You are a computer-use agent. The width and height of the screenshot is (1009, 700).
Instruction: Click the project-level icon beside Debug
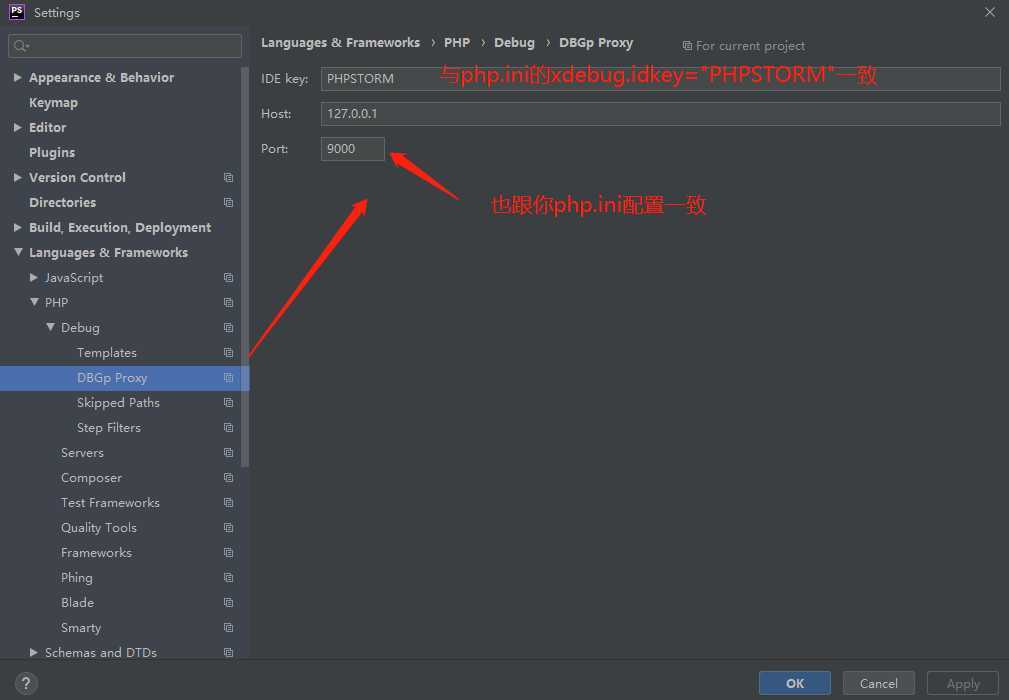coord(228,327)
